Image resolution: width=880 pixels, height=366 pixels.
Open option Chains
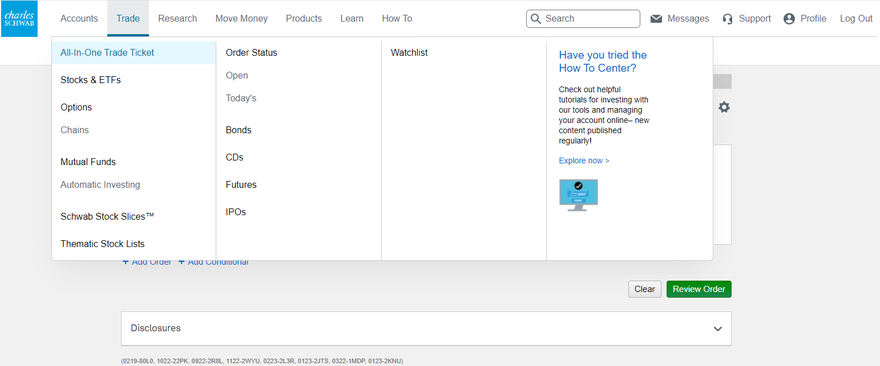[x=74, y=130]
